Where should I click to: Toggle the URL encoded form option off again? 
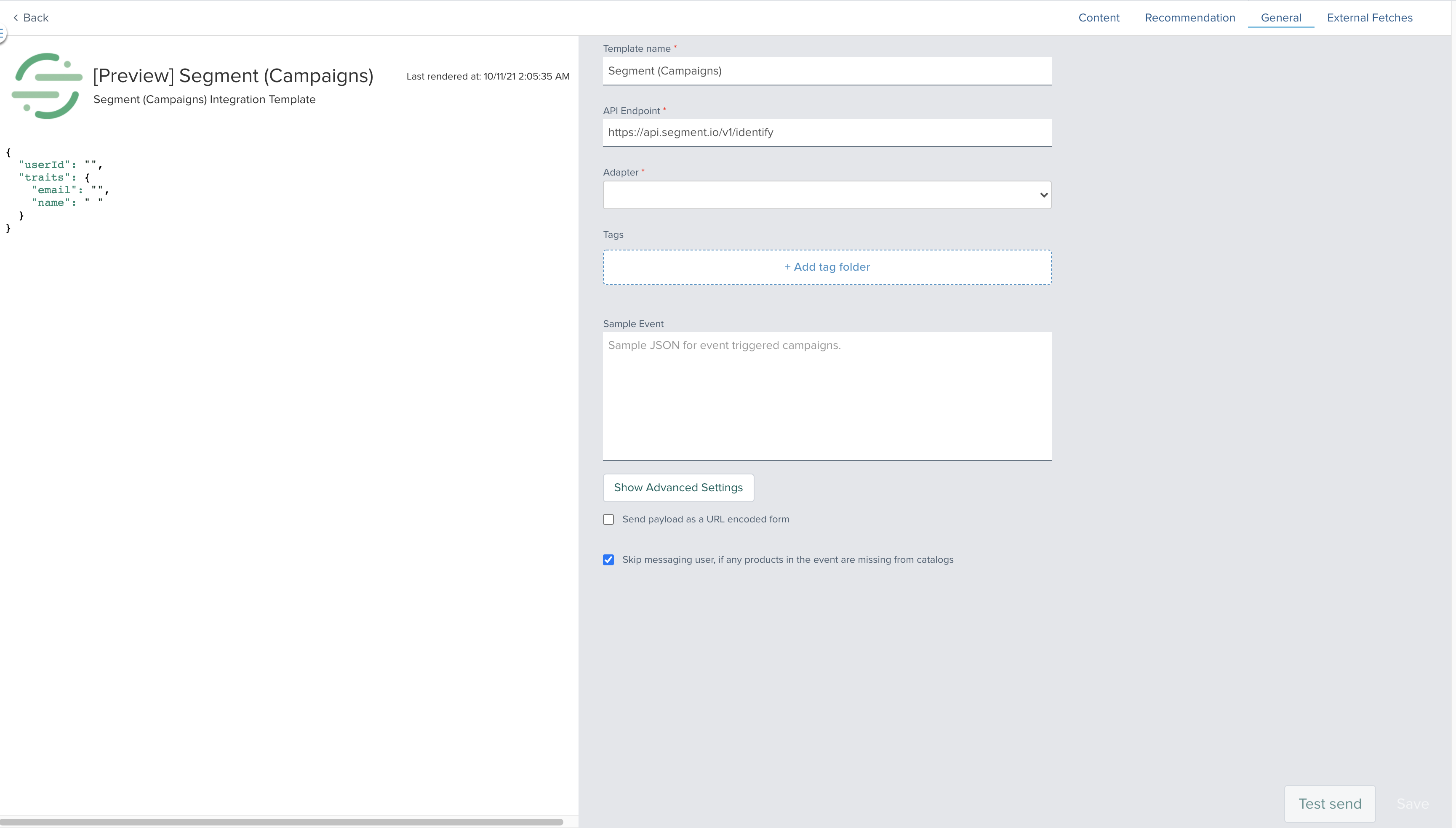[608, 519]
